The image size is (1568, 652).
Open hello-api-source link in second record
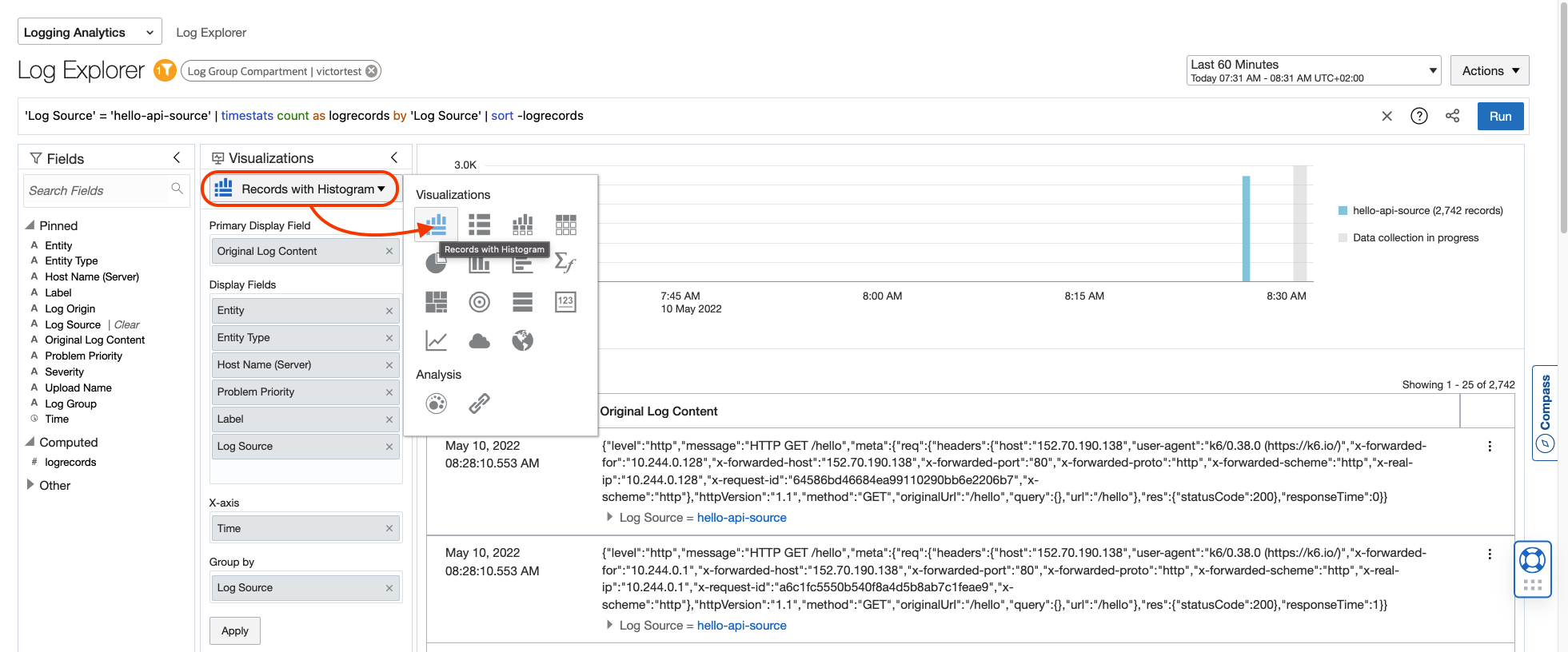[x=741, y=625]
